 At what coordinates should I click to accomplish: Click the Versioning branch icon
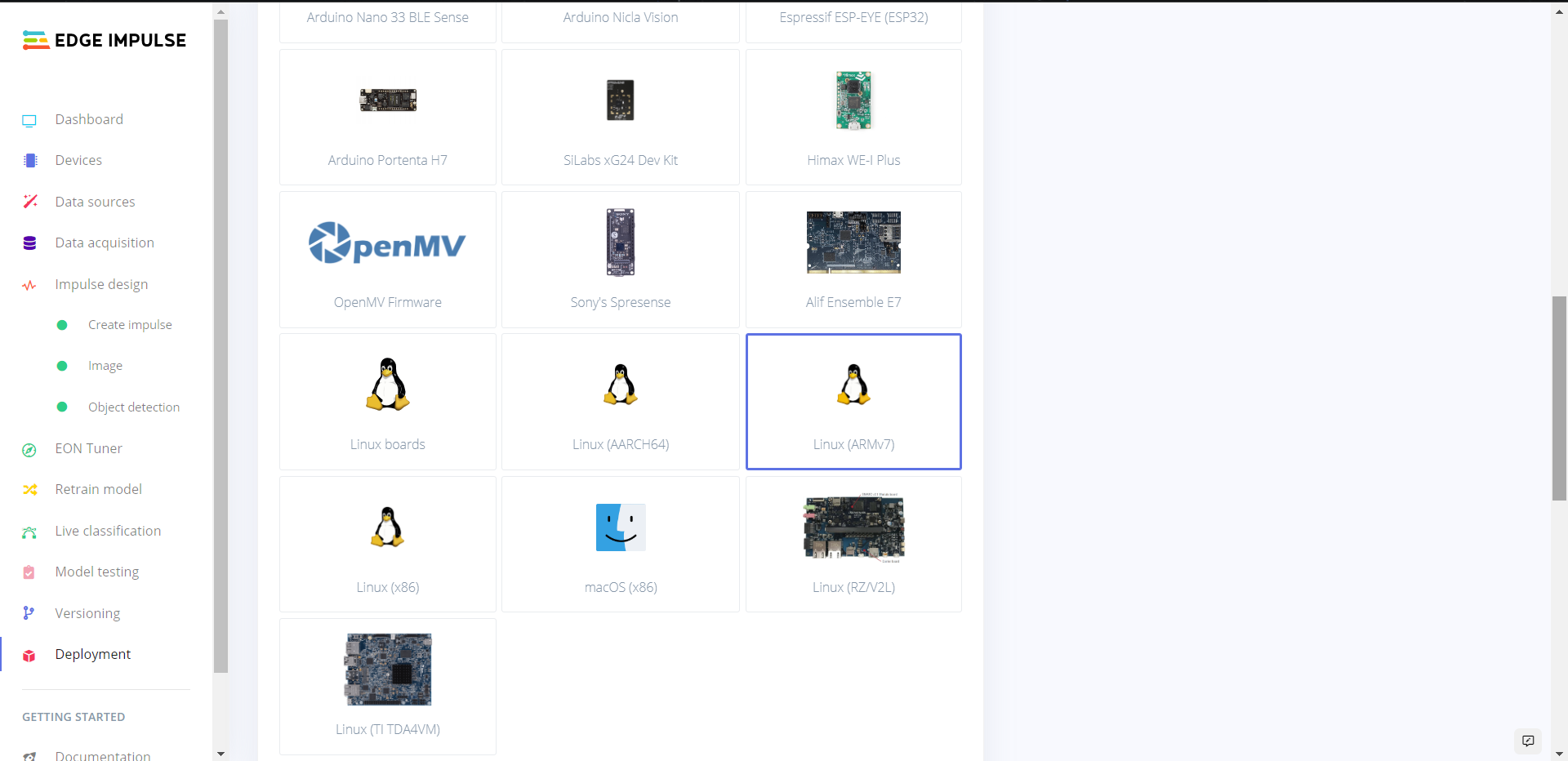point(29,612)
